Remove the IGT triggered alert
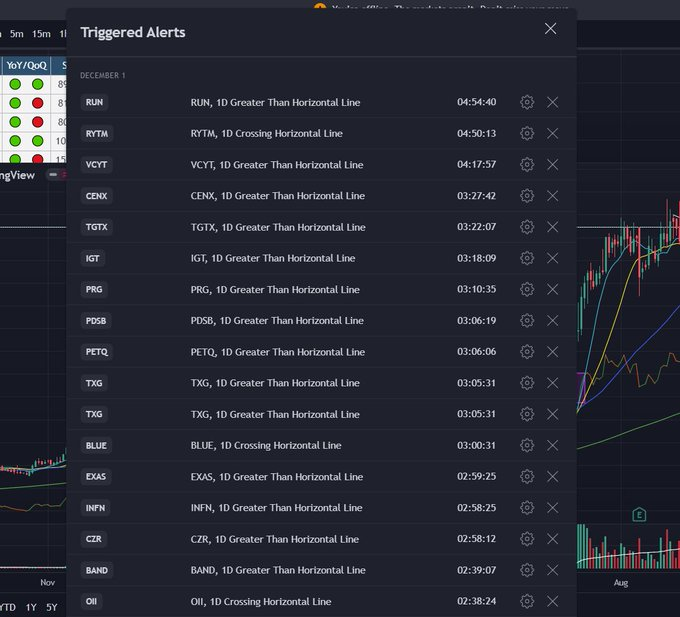680x617 pixels. [x=552, y=258]
